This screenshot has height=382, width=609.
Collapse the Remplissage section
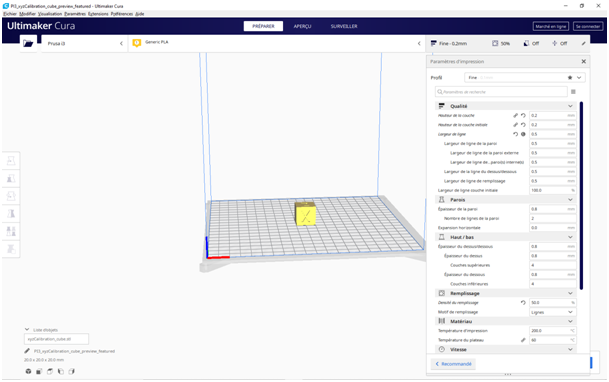(x=570, y=293)
